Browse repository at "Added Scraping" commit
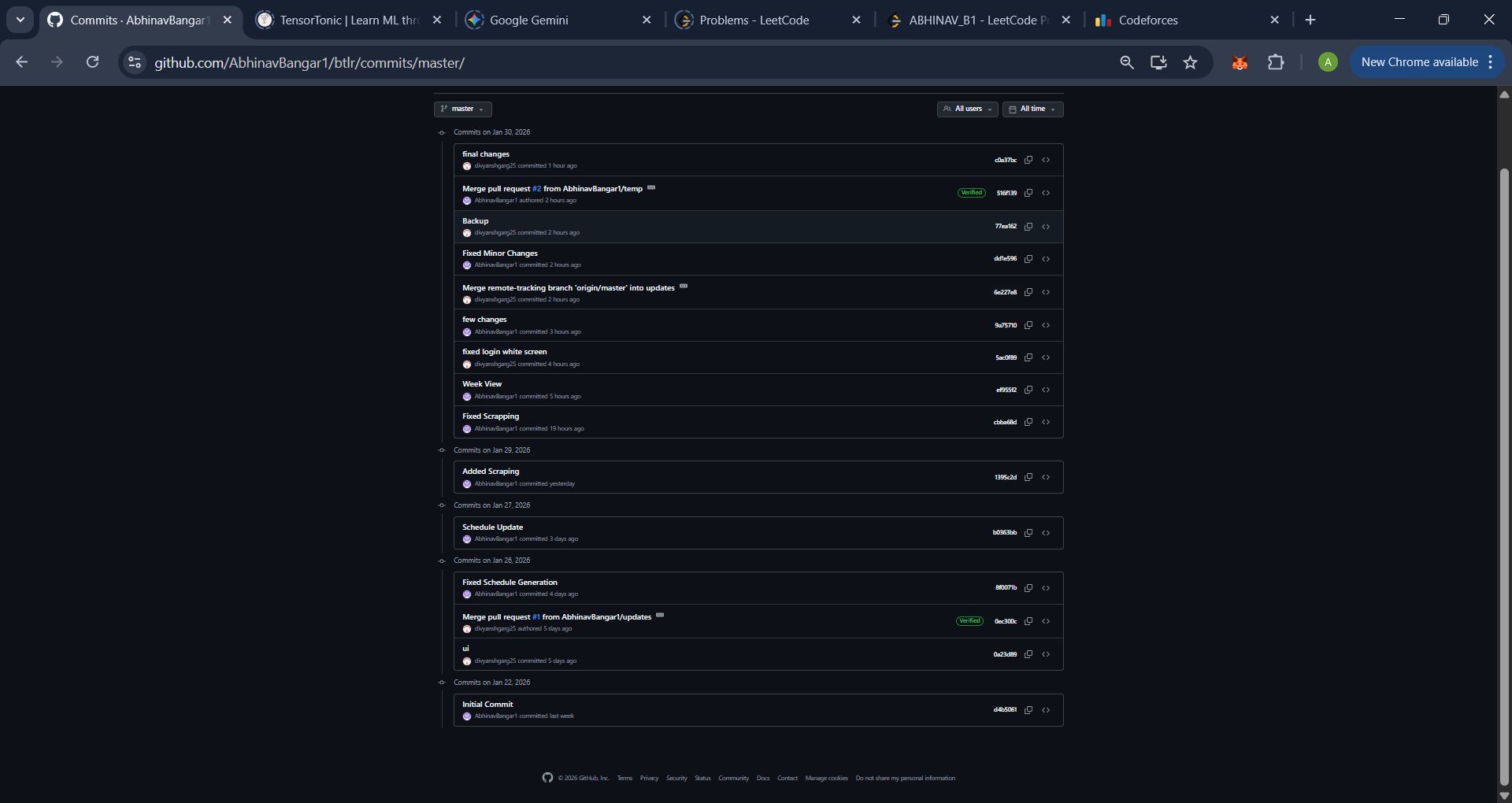Viewport: 1512px width, 803px height. point(1046,477)
